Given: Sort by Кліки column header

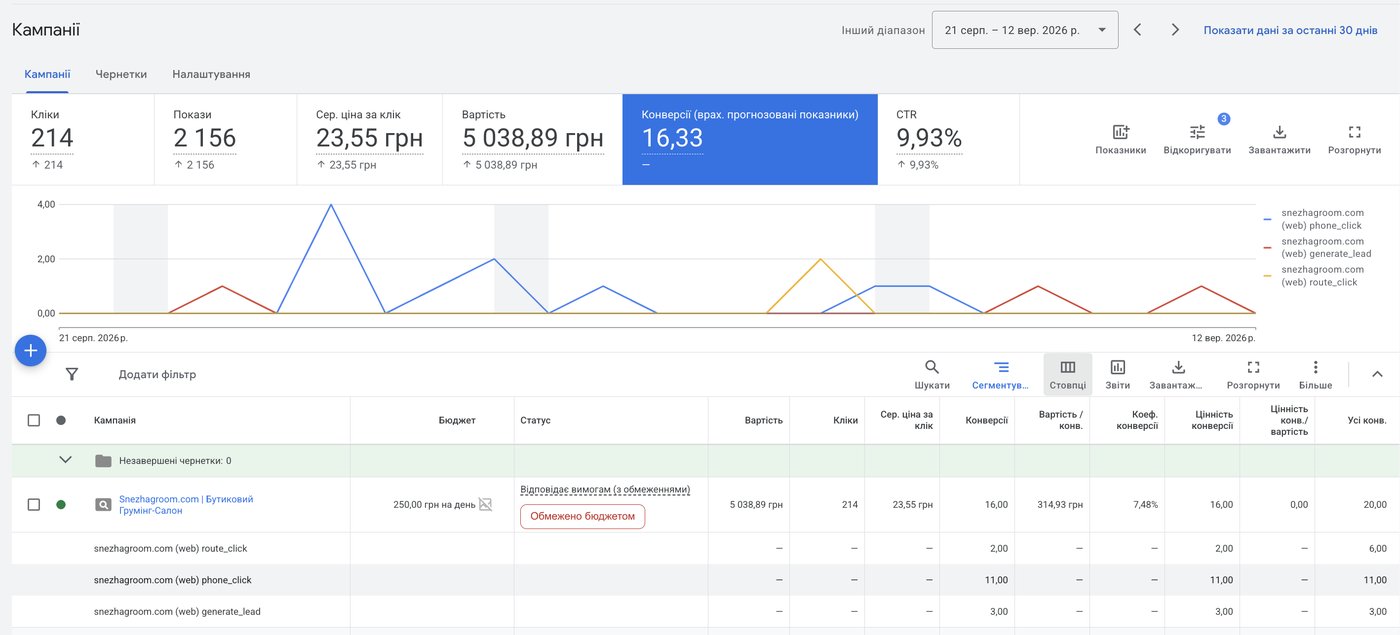Looking at the screenshot, I should [846, 420].
